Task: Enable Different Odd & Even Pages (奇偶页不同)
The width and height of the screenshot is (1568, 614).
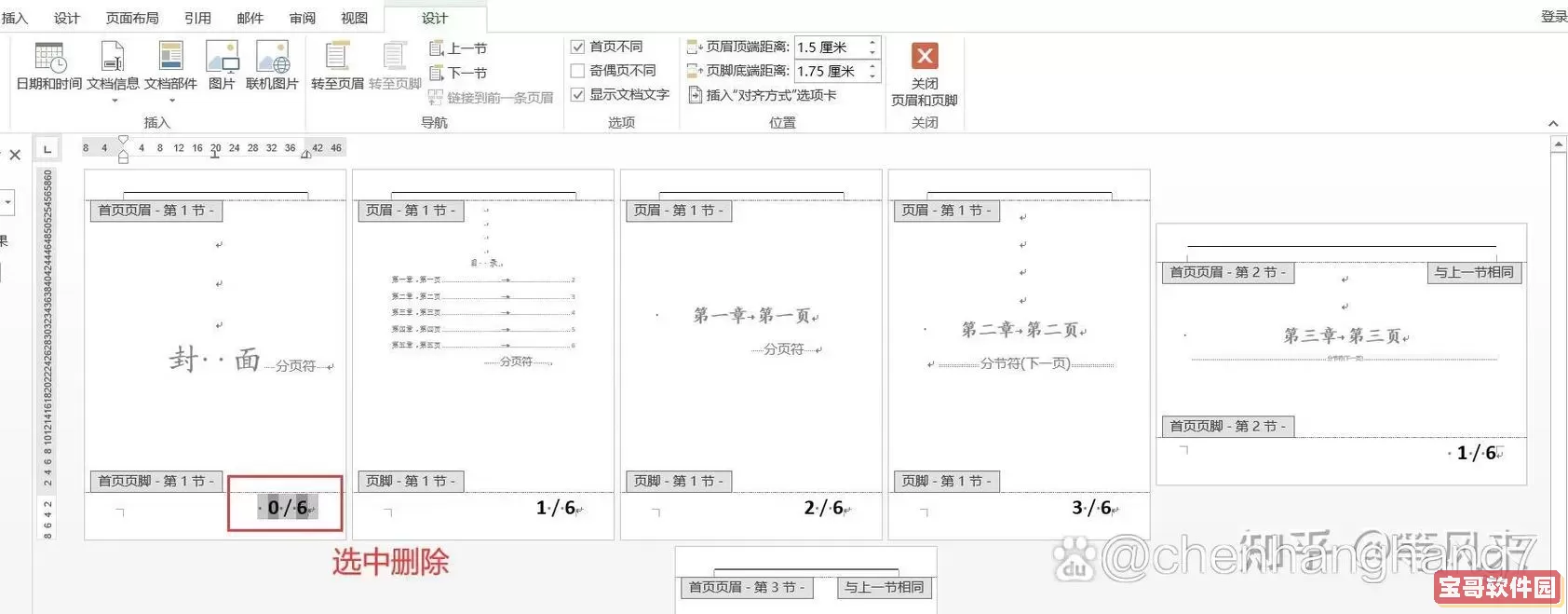Action: (x=577, y=71)
